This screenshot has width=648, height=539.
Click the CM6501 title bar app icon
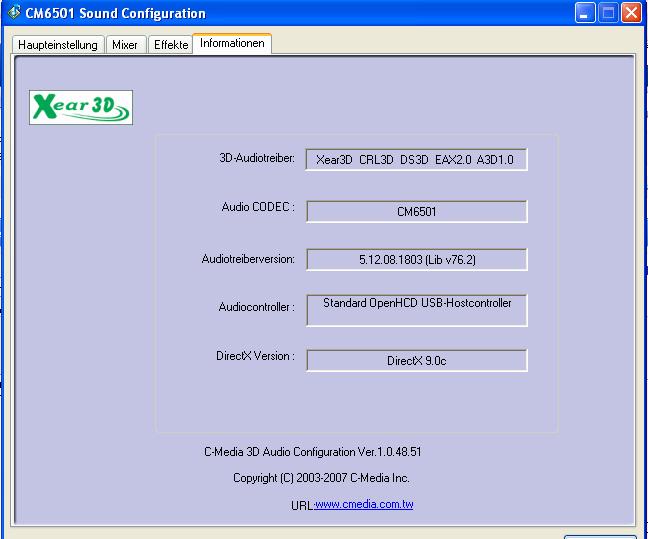[x=14, y=12]
